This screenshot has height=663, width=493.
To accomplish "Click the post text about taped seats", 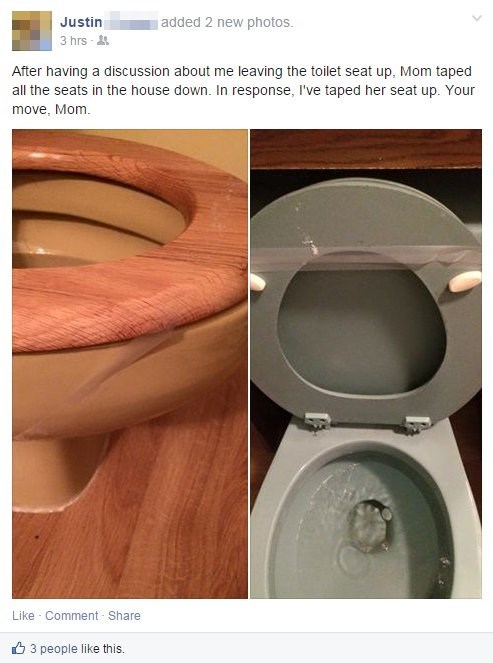I will pyautogui.click(x=243, y=90).
